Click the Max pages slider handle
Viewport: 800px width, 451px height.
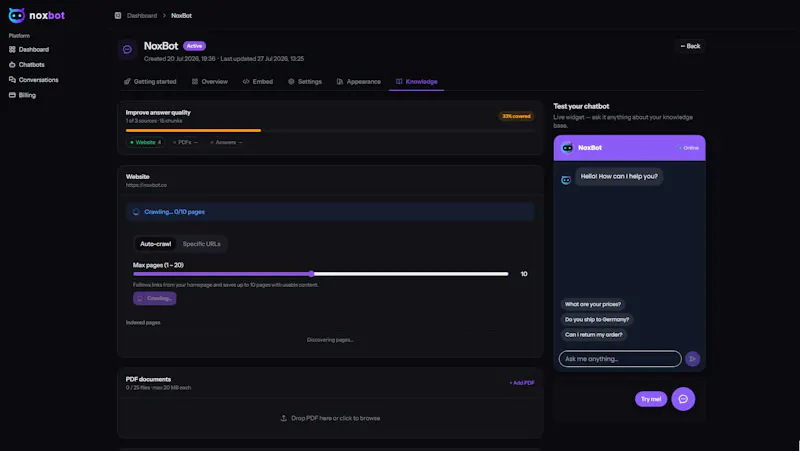(311, 274)
